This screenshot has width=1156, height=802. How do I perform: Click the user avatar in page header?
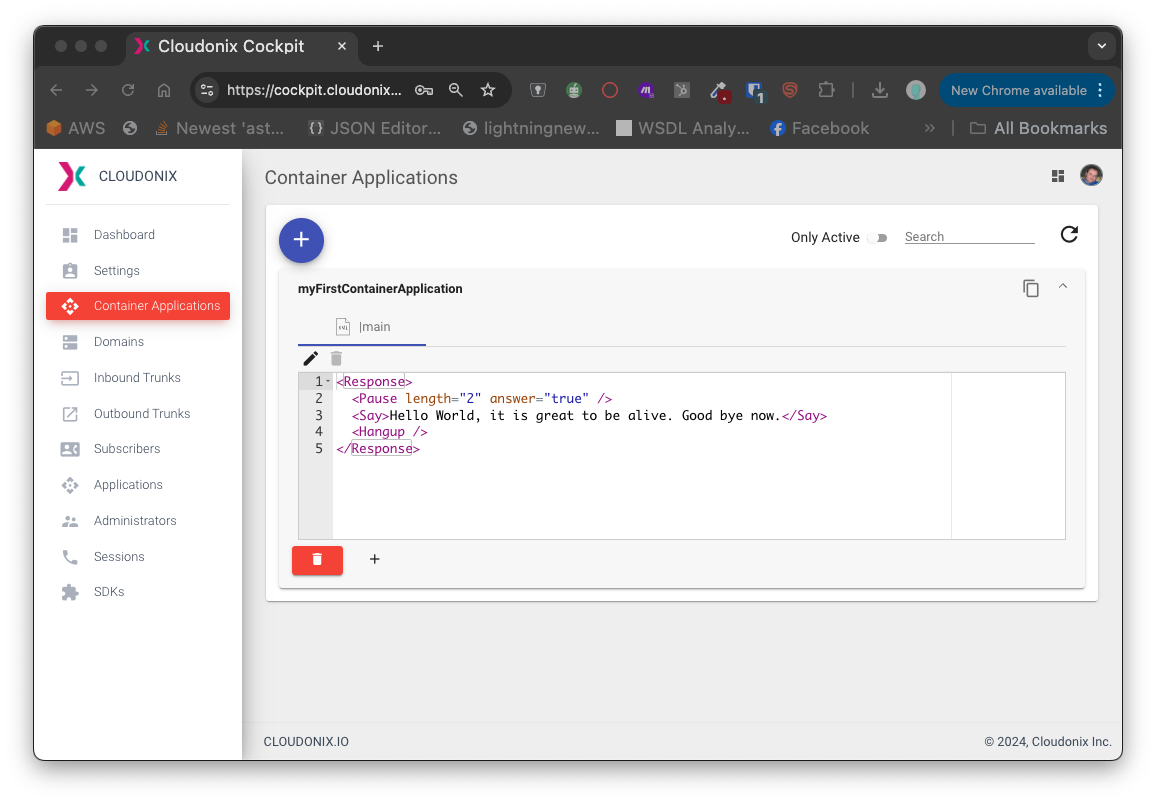[1091, 176]
